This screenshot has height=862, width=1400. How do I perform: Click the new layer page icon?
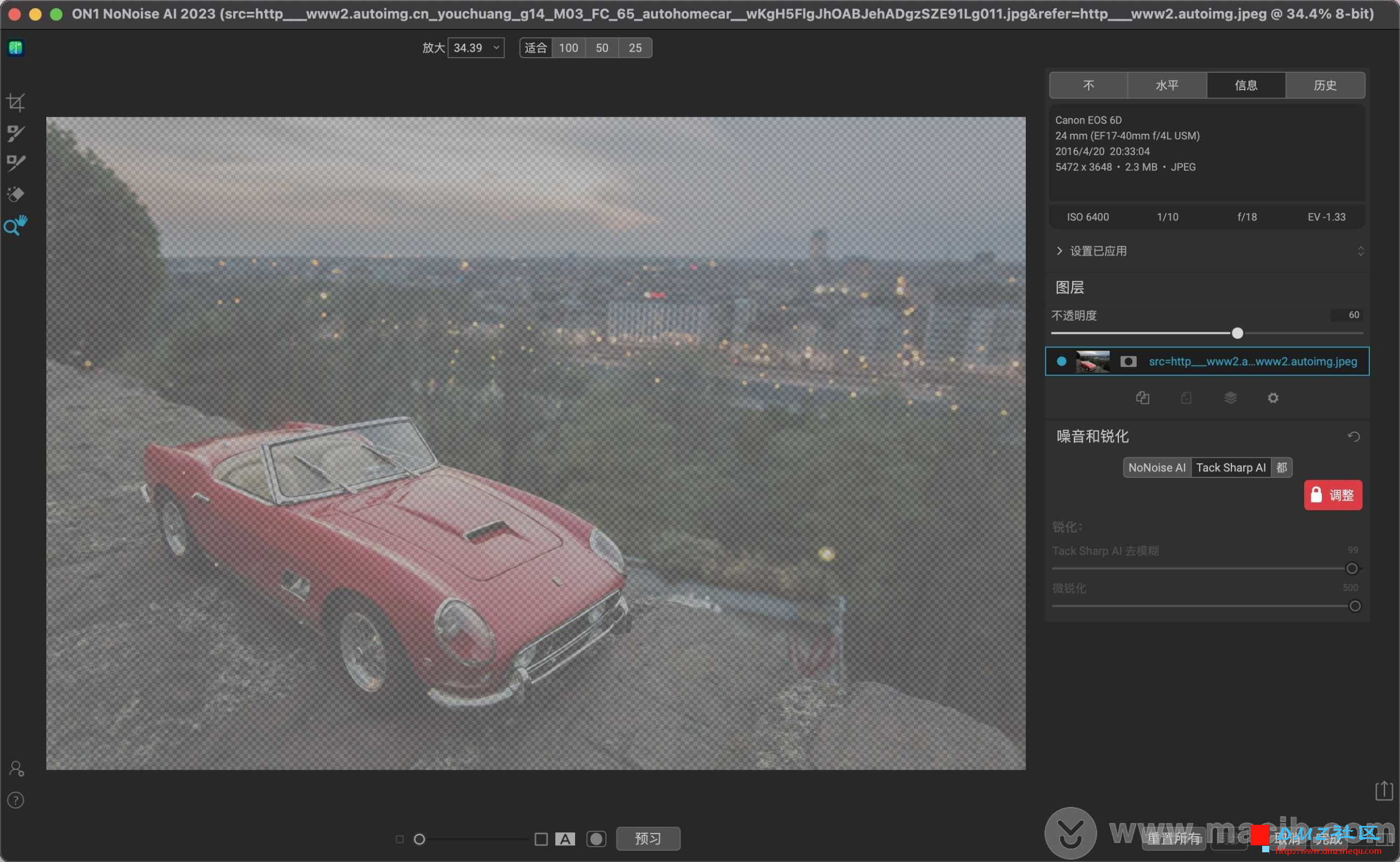click(x=1186, y=398)
